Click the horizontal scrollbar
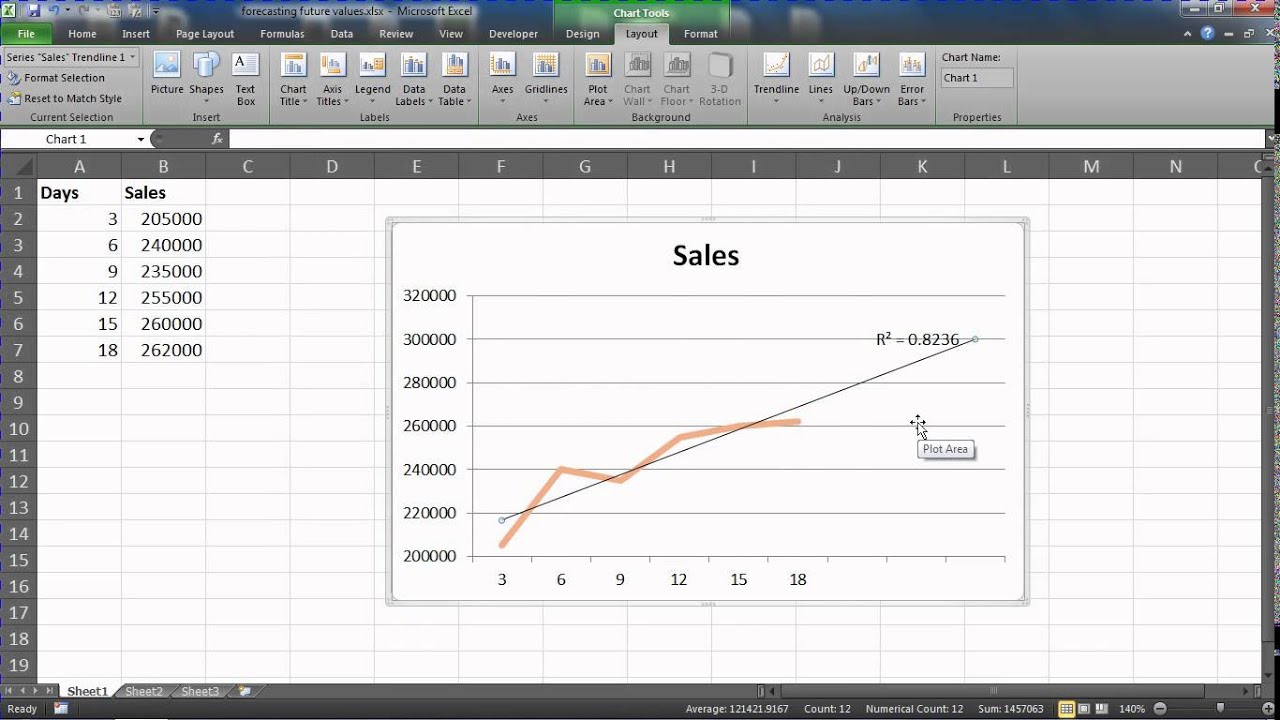 [x=993, y=691]
